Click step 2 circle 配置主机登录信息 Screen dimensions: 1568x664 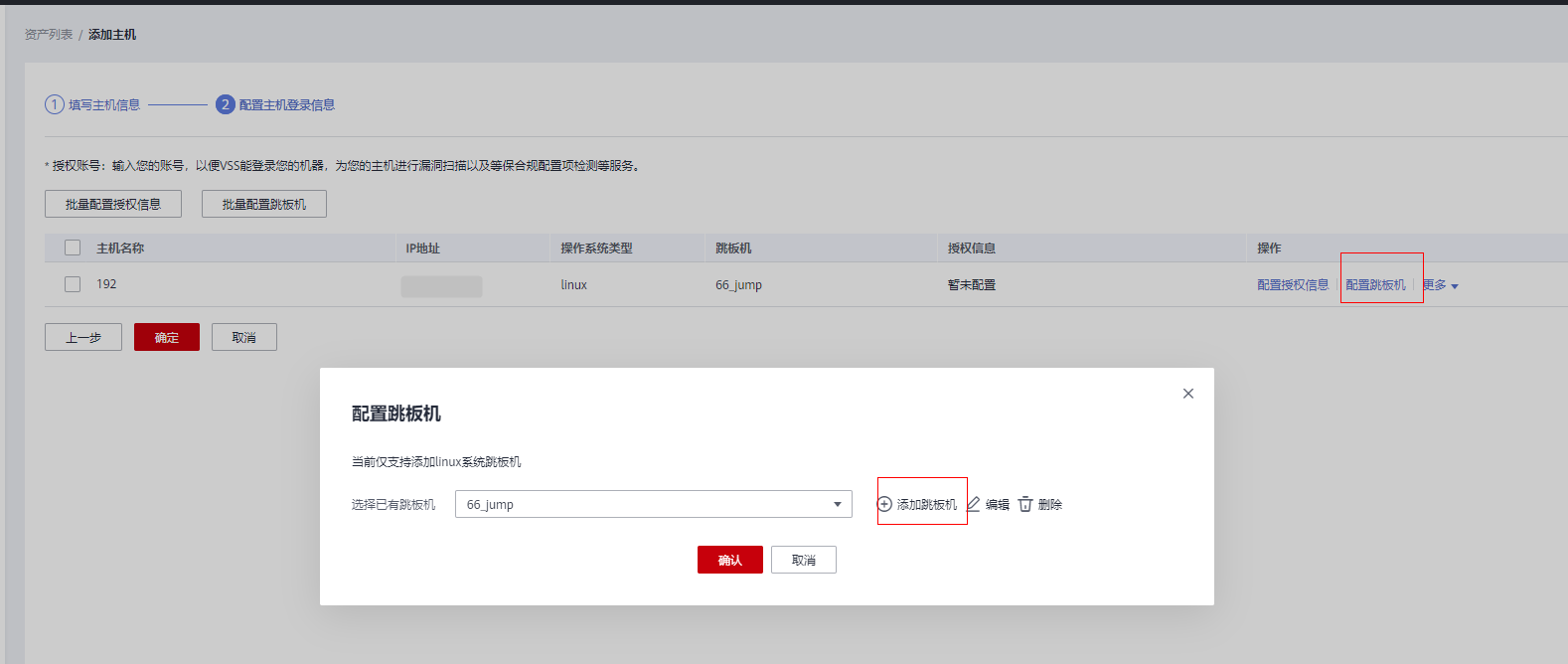(x=226, y=104)
